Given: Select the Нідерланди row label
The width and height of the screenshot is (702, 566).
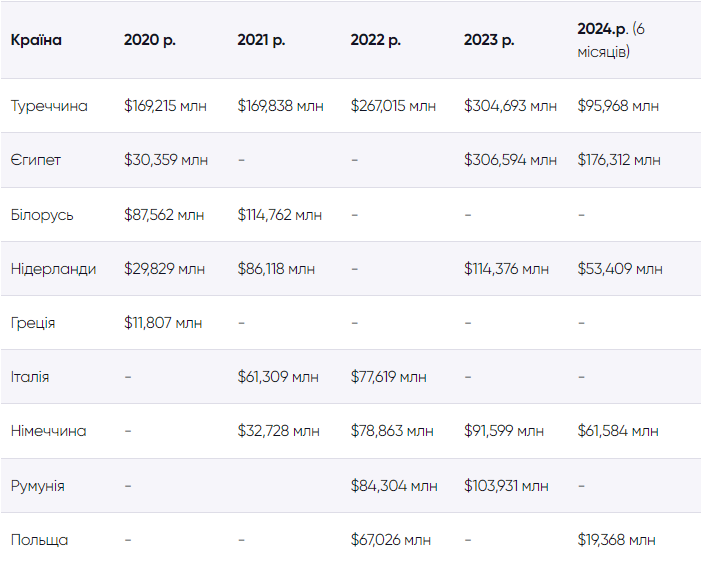Looking at the screenshot, I should (53, 269).
